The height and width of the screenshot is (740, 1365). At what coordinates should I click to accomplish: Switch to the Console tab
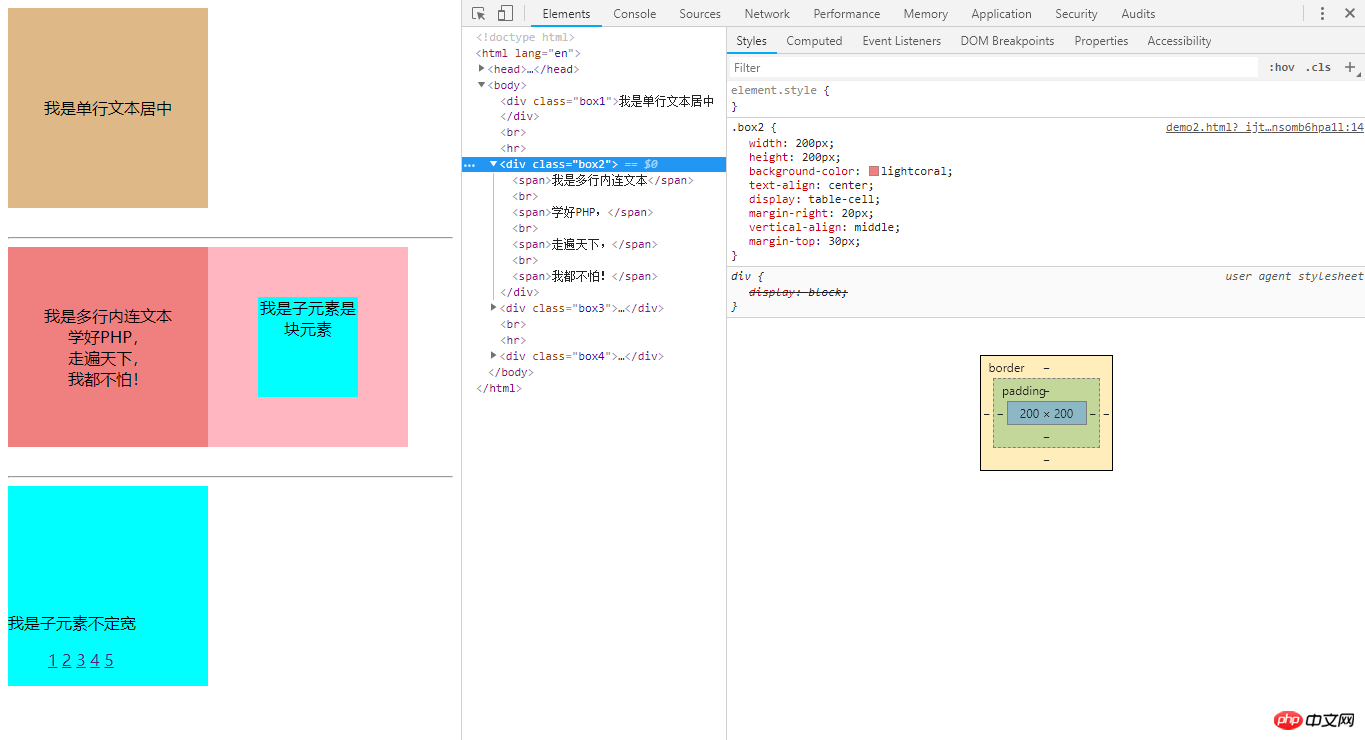point(635,14)
